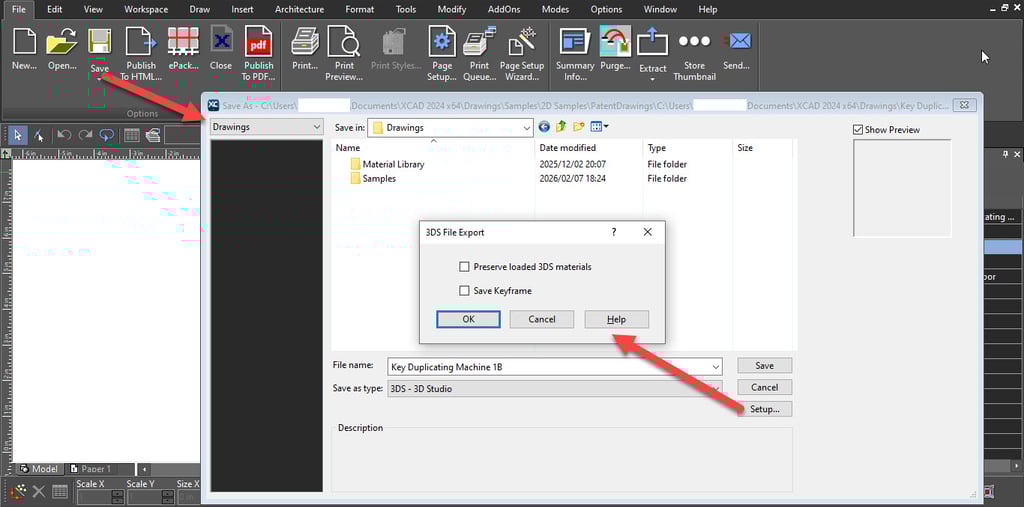Image resolution: width=1024 pixels, height=507 pixels.
Task: Click the Undo arrow in toolbar
Action: click(64, 135)
